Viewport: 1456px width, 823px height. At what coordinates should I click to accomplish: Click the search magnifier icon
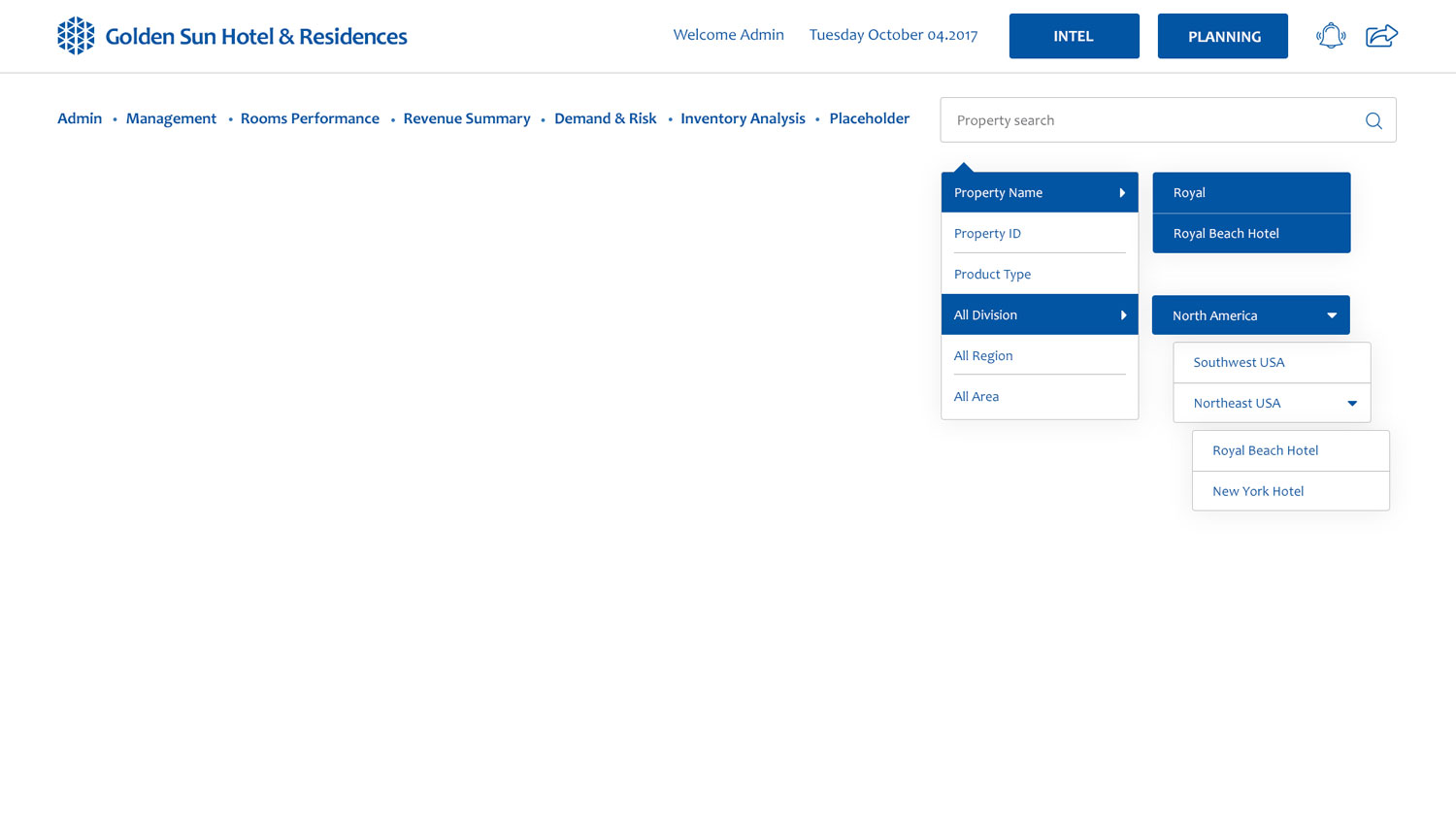(1373, 120)
